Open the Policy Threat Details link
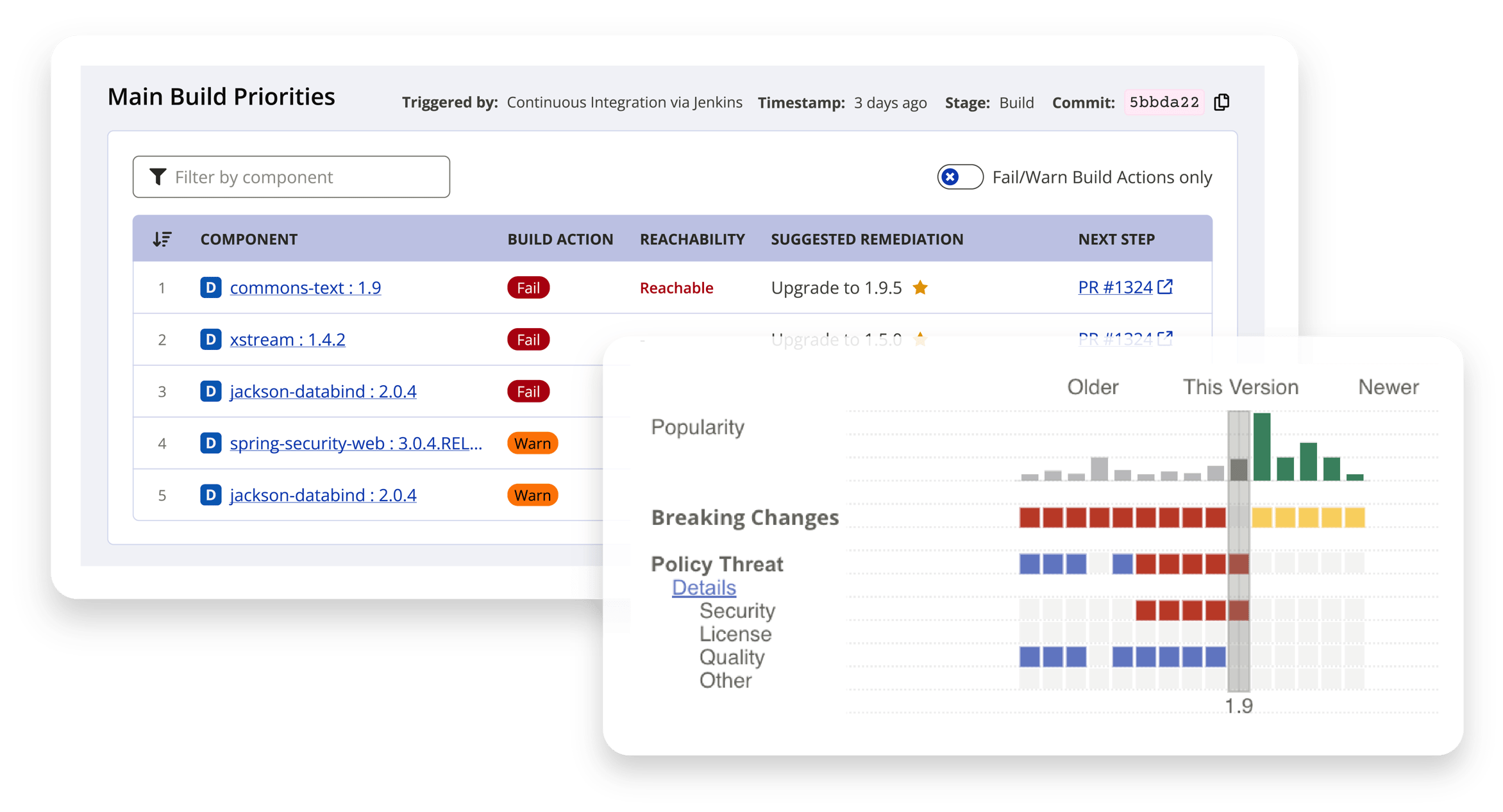Screen dimensions: 1503x812 pos(703,588)
